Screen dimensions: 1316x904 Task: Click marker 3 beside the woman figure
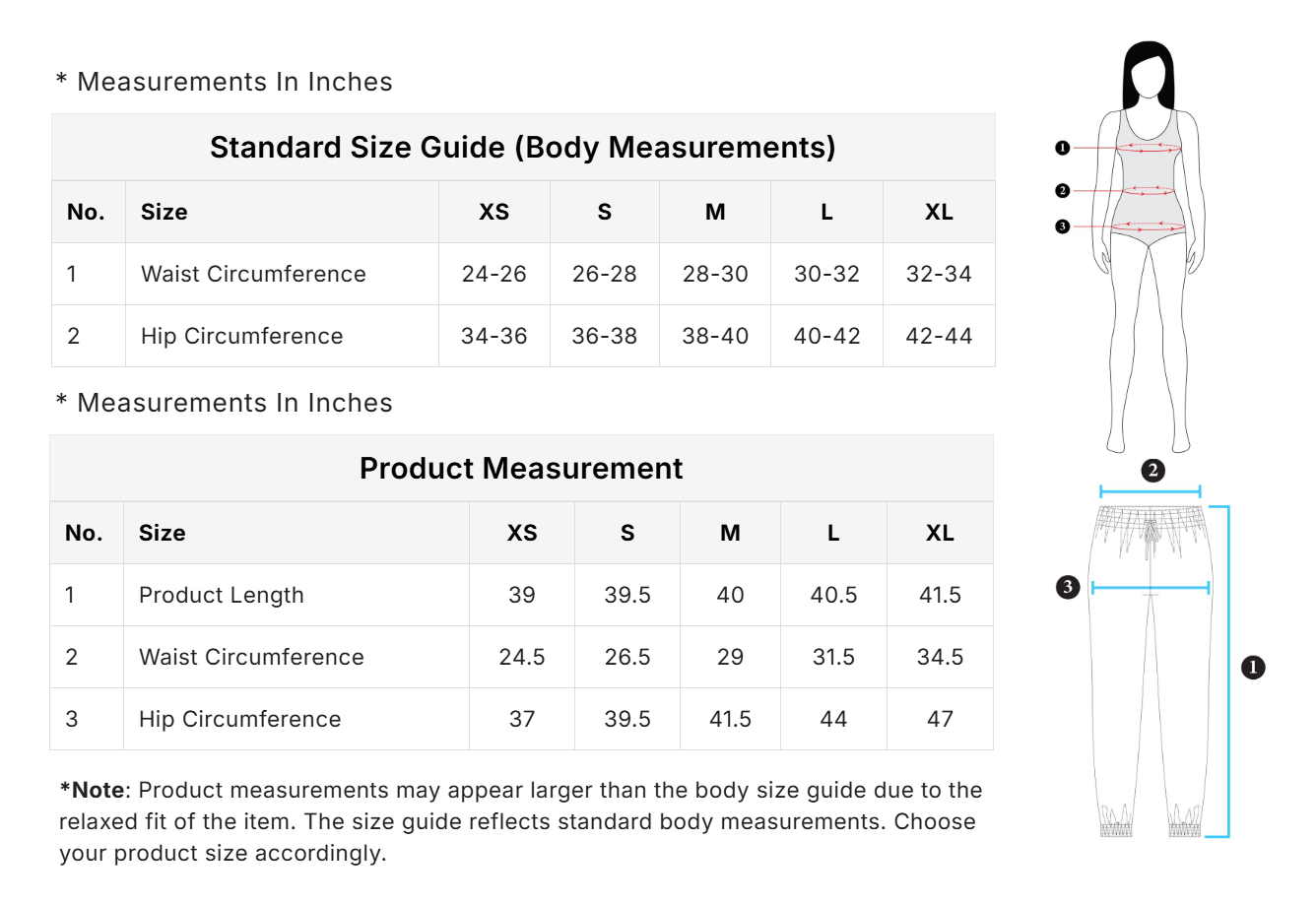point(1062,226)
